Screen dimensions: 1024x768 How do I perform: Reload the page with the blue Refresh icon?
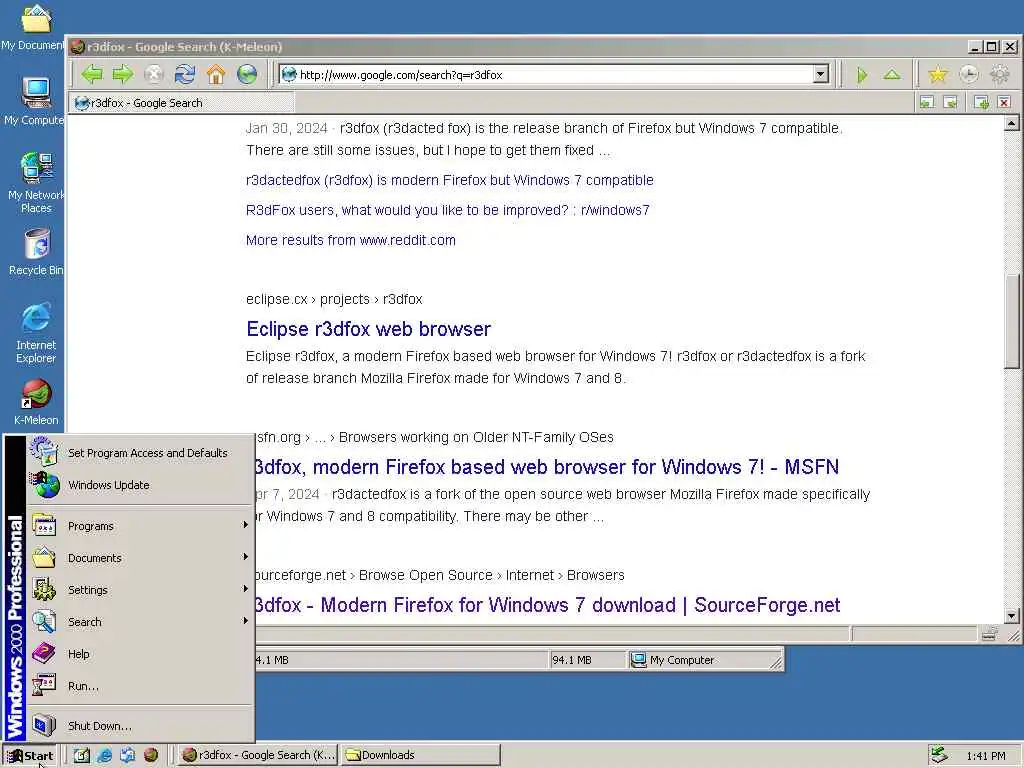point(185,74)
